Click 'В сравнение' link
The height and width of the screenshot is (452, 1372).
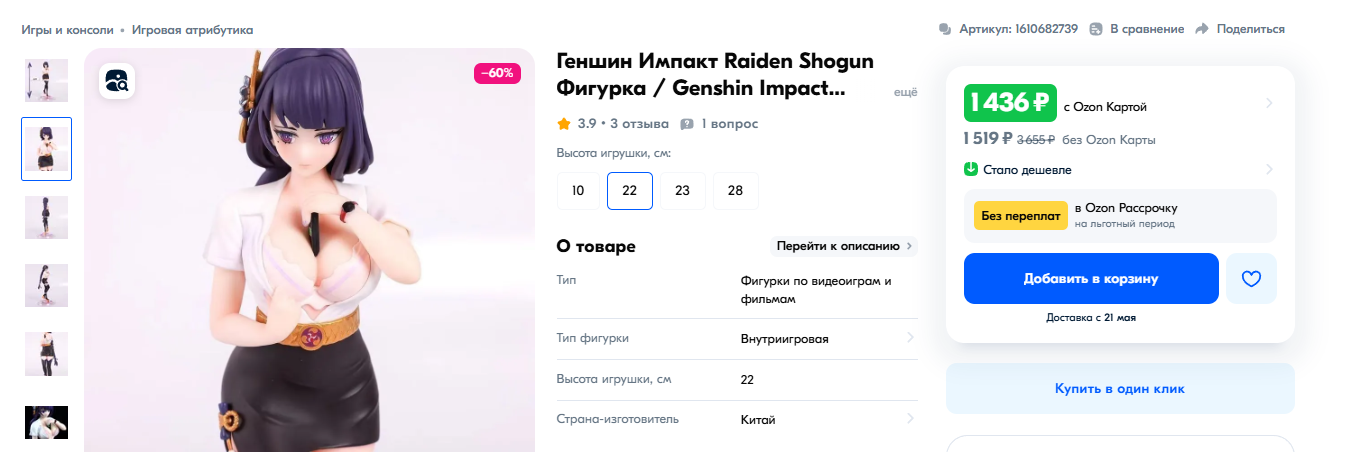point(1147,29)
